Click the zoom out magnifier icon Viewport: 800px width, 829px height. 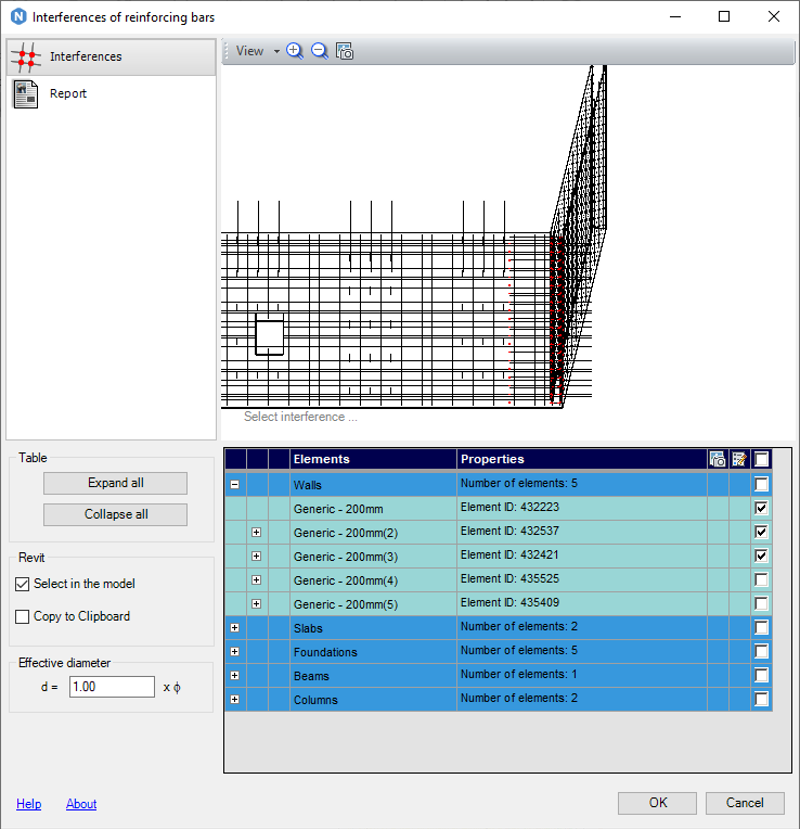tap(319, 51)
